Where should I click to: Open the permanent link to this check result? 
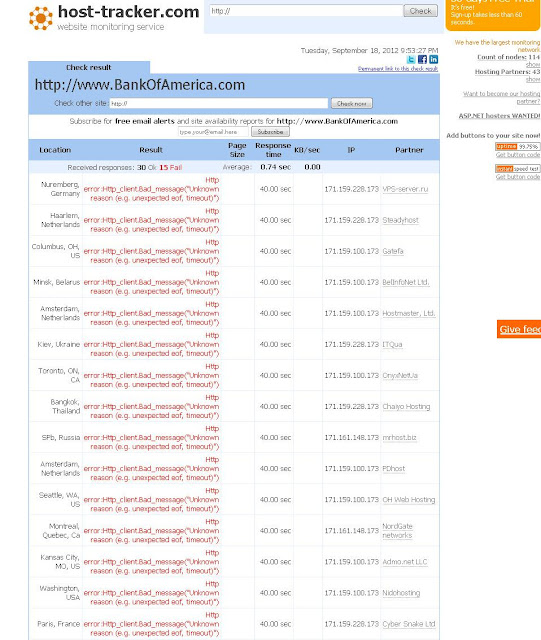[x=398, y=69]
